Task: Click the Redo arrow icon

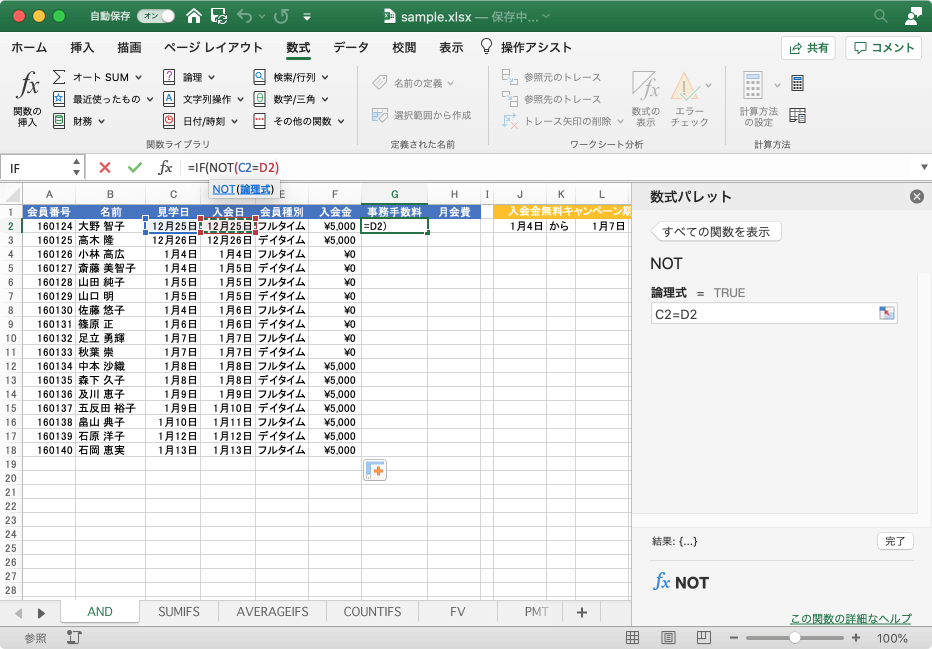Action: click(x=281, y=16)
